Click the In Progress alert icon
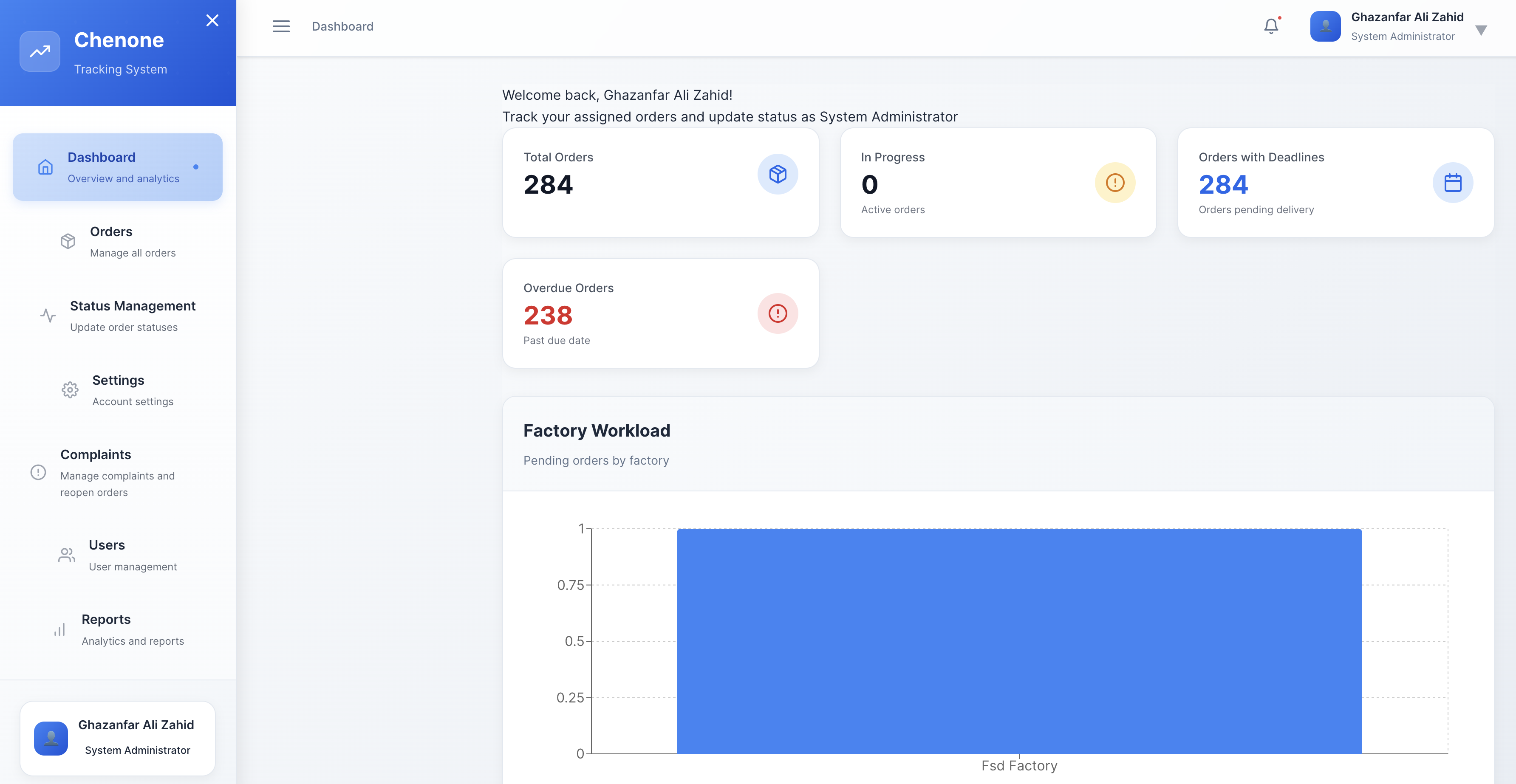Image resolution: width=1516 pixels, height=784 pixels. click(x=1114, y=183)
